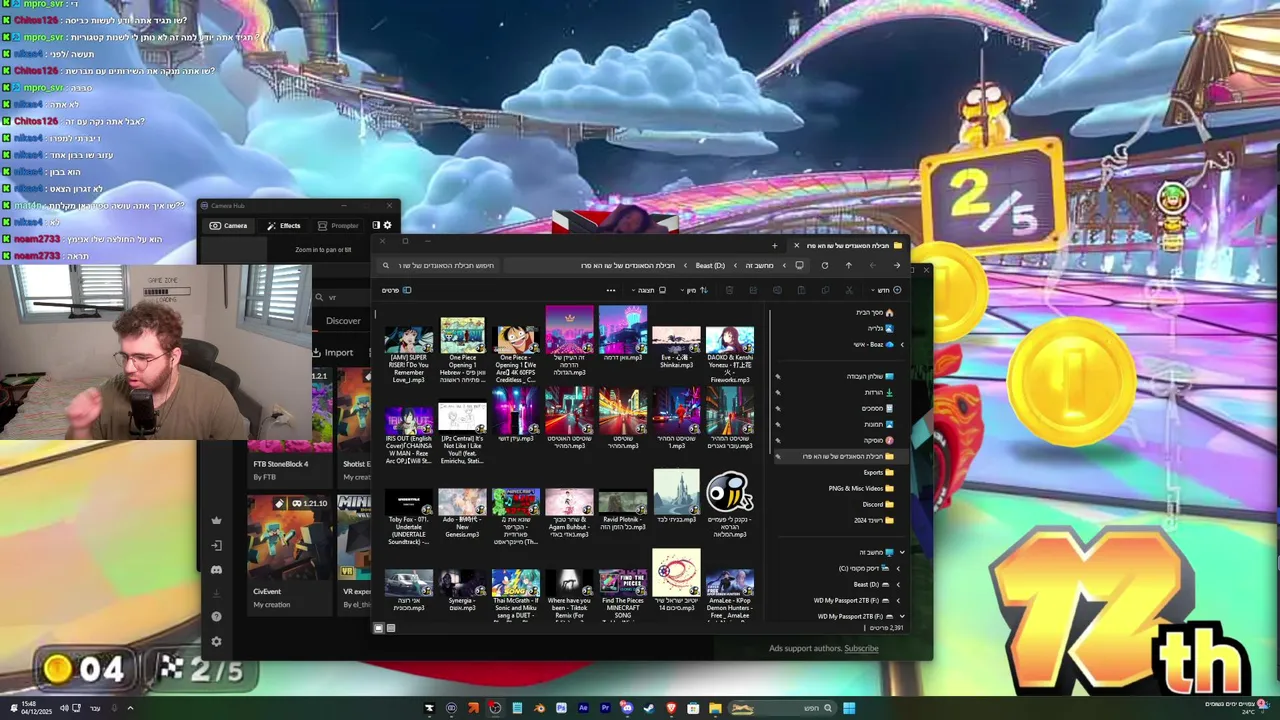
Task: Show hidden system tray icons chevron
Action: 130,708
